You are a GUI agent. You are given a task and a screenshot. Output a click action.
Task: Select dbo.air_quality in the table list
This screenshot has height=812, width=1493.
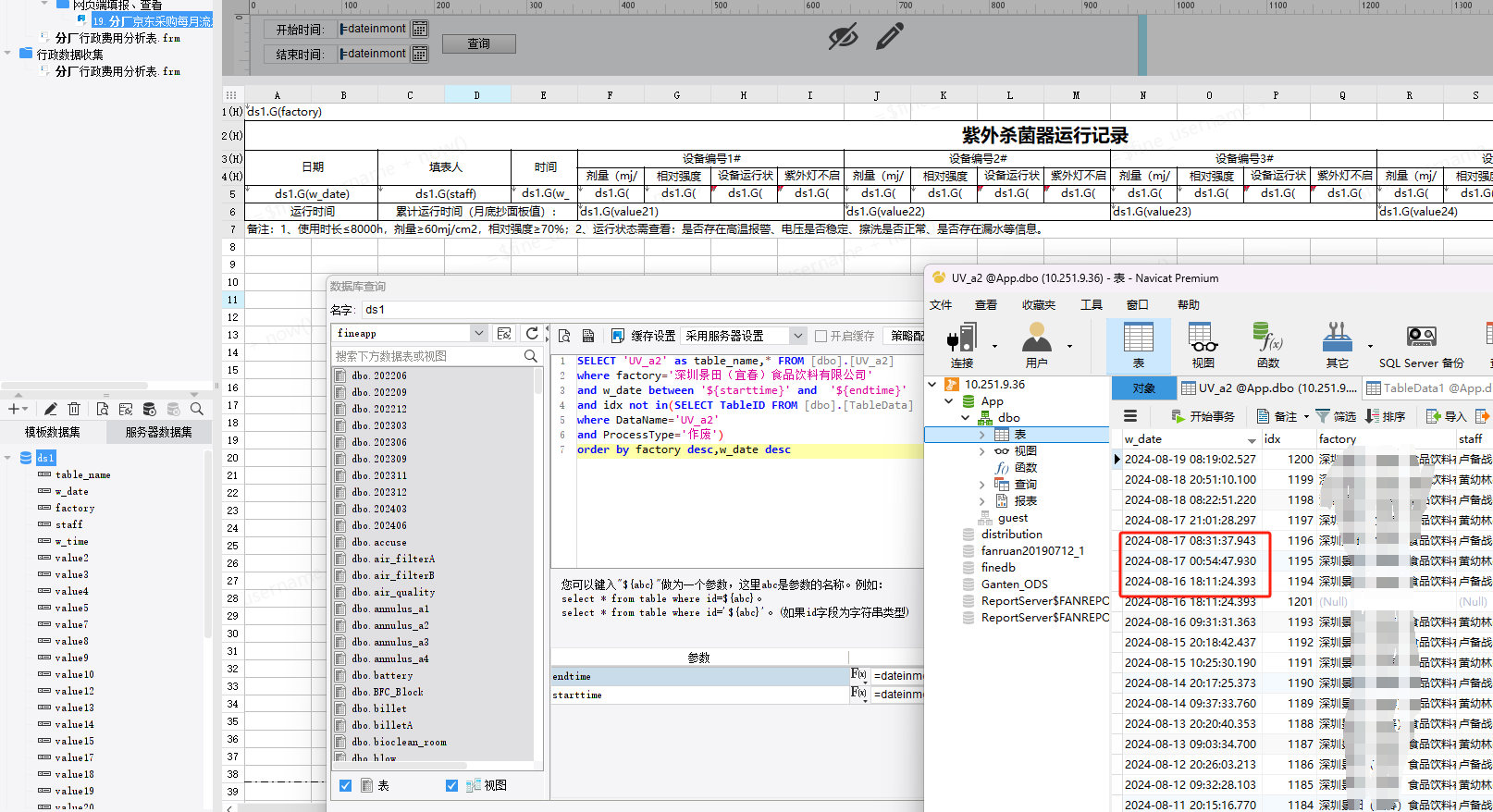393,592
